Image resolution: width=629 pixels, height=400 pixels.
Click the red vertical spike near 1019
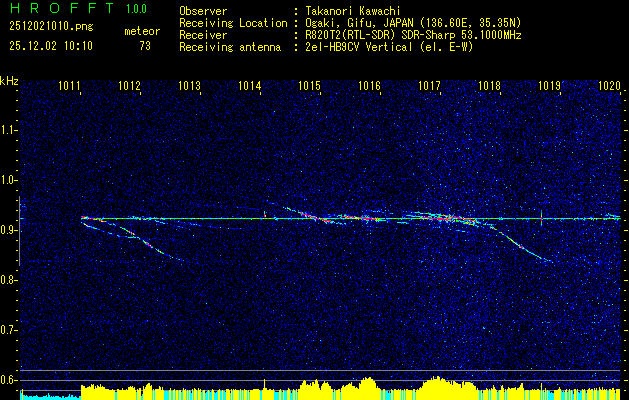pos(542,218)
